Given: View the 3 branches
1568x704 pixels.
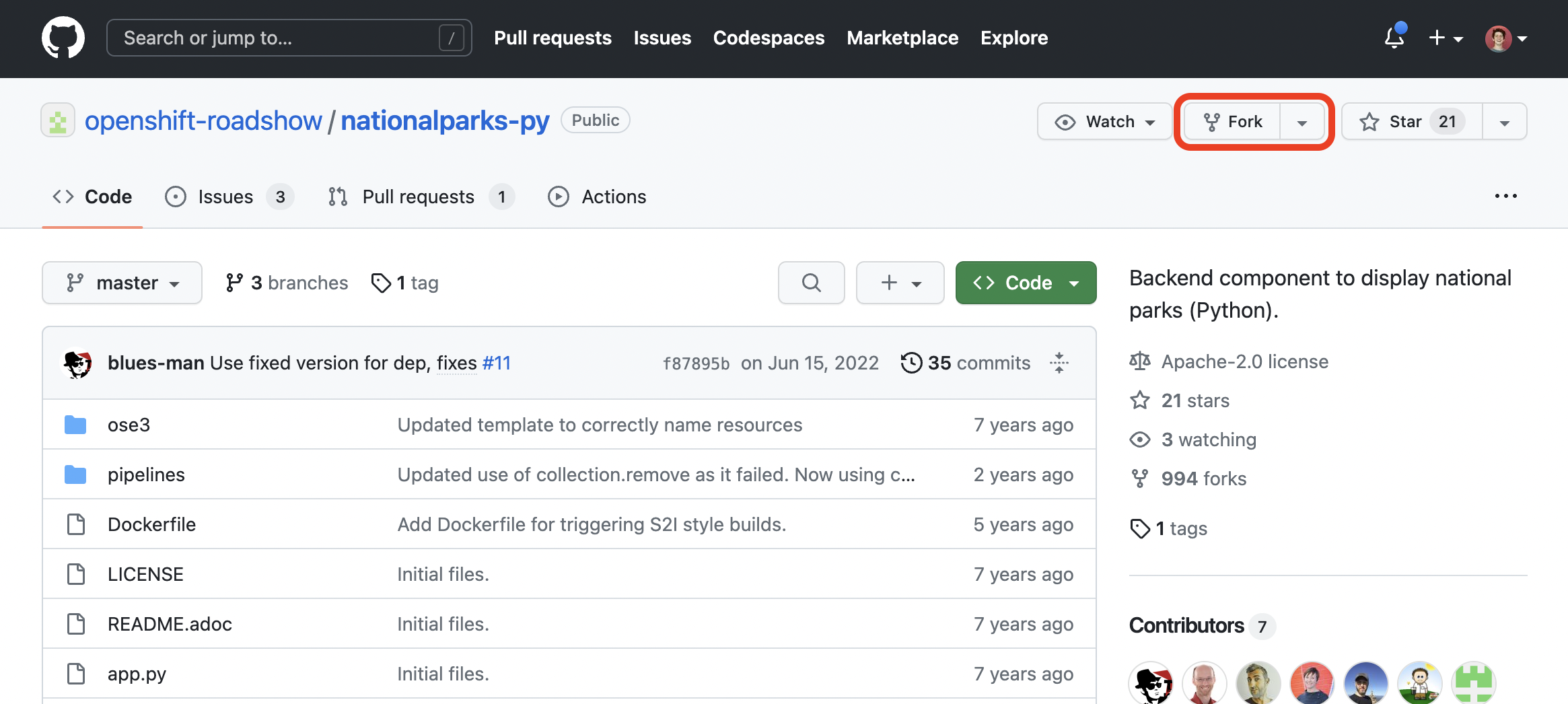Looking at the screenshot, I should (x=287, y=283).
